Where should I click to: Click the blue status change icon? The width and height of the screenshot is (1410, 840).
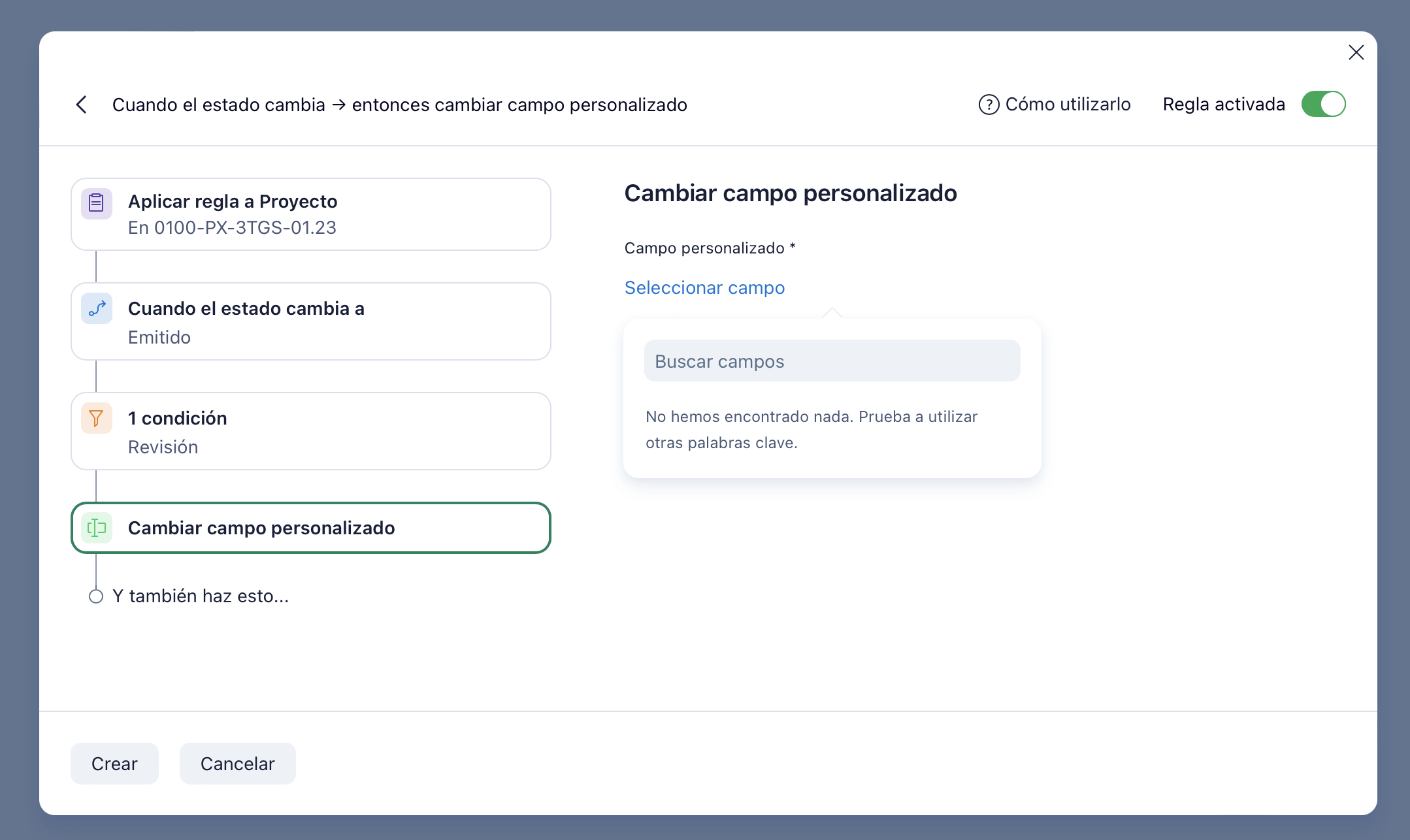tap(97, 308)
